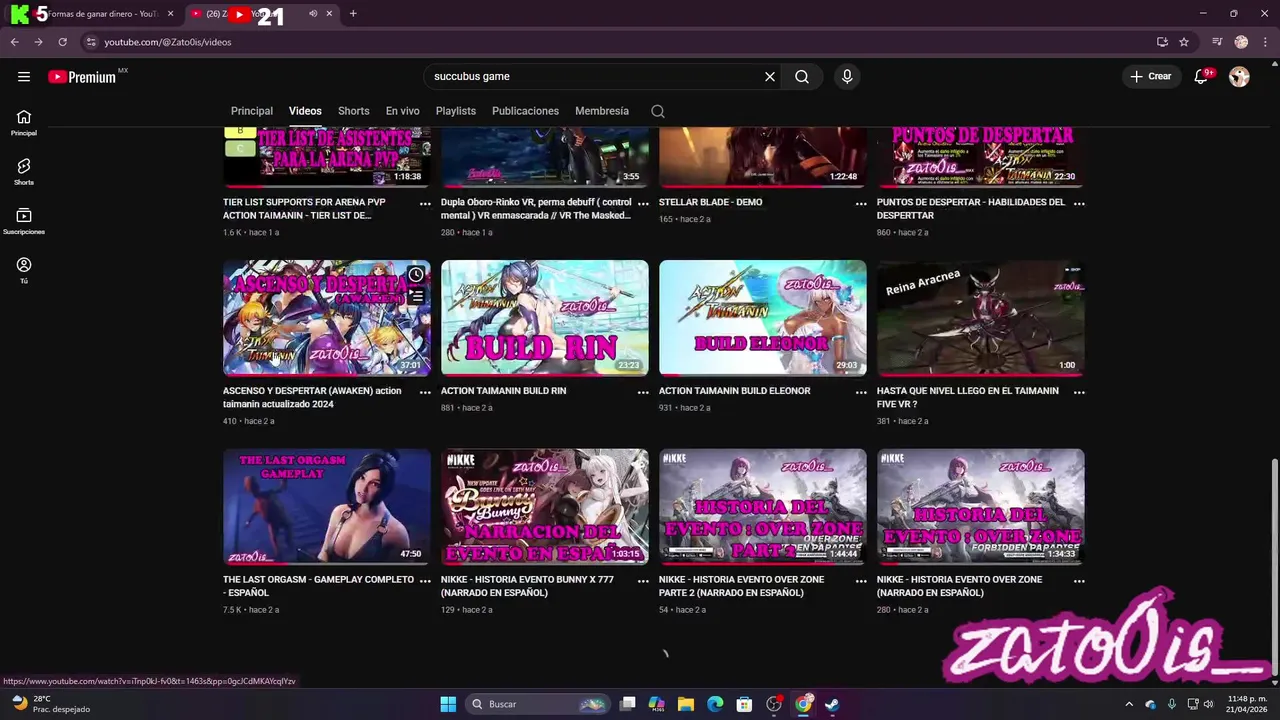Open ACTION TAIMANIN BUILD ELEONOR title link
1280x720 pixels.
pos(734,391)
